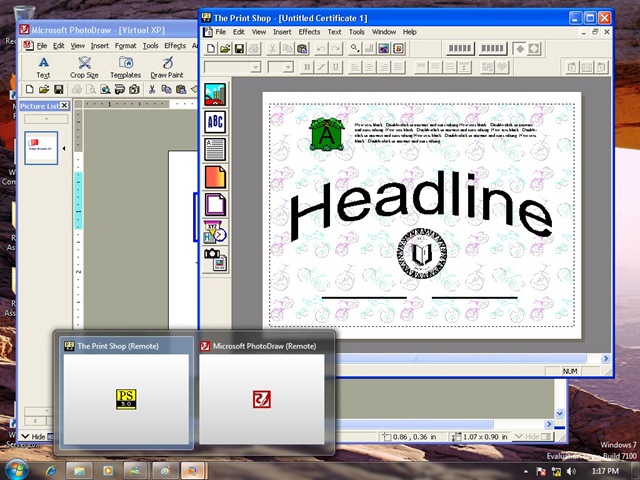Select the orange backdrop tool in Print Shop
This screenshot has height=480, width=640.
click(x=215, y=177)
